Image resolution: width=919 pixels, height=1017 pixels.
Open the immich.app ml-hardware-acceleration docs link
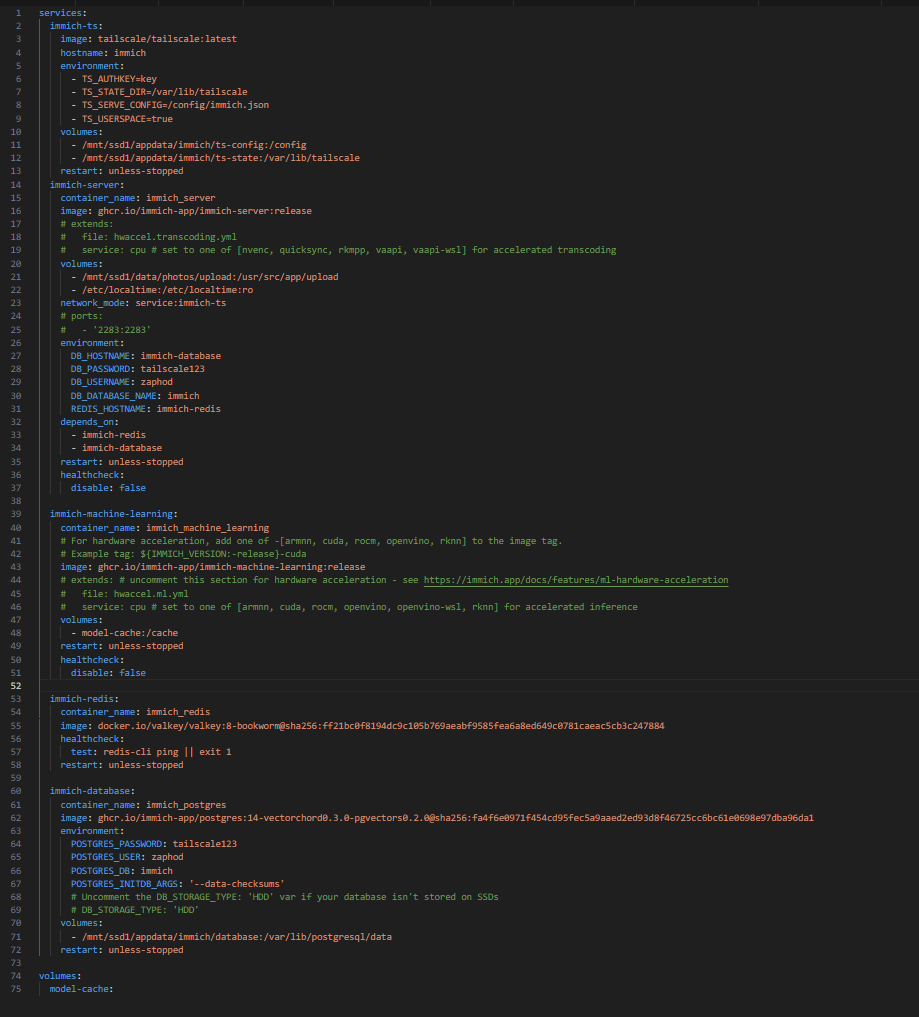click(x=576, y=580)
